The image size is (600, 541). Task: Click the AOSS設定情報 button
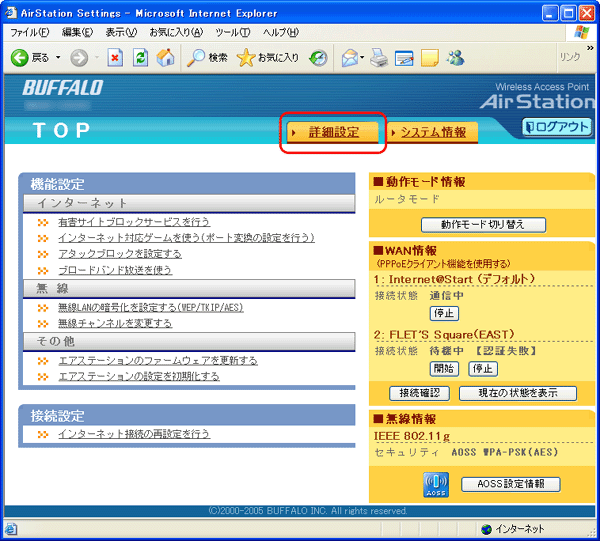click(x=511, y=484)
